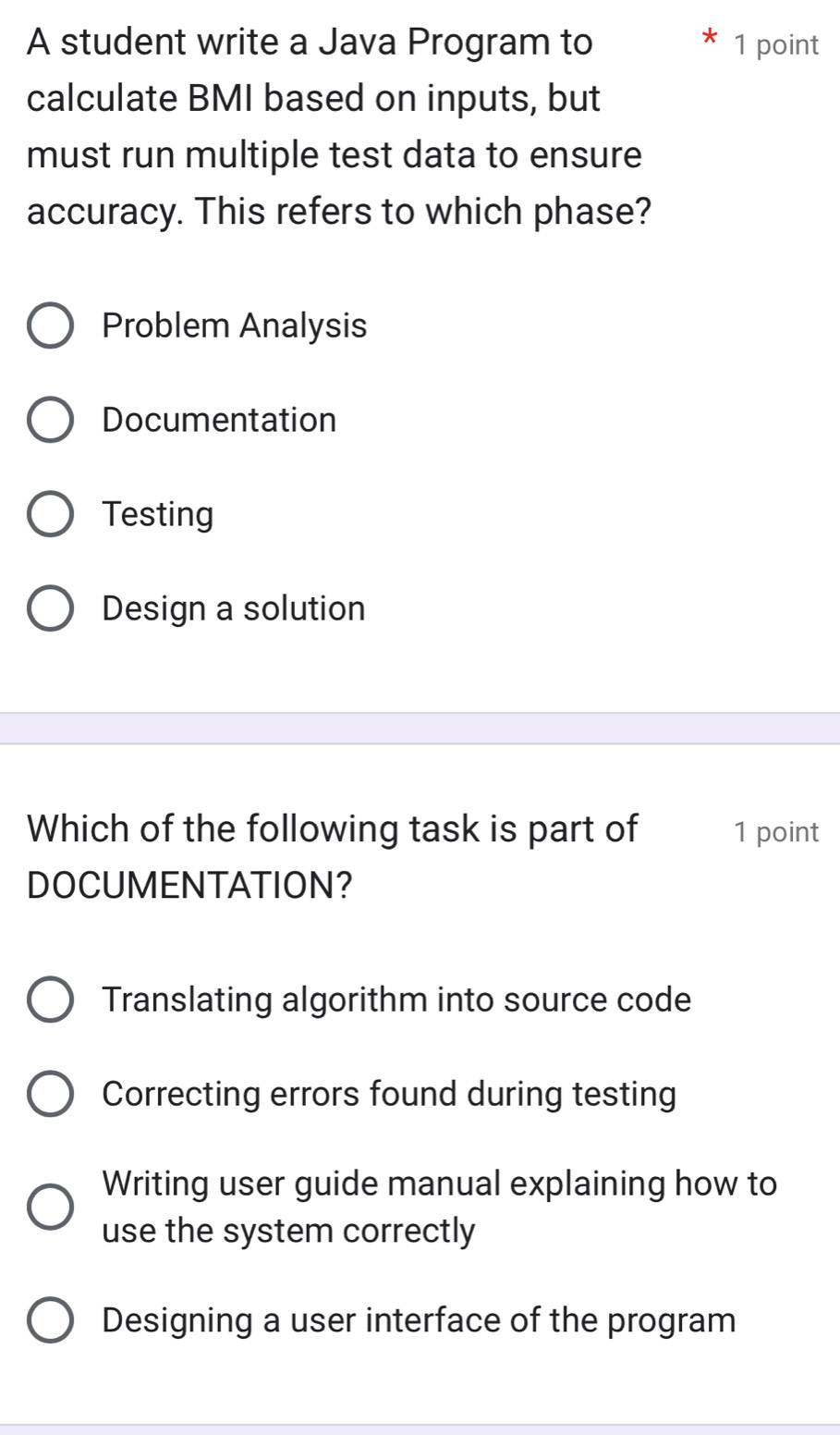Click the Design a solution label
The height and width of the screenshot is (1435, 840).
[234, 608]
